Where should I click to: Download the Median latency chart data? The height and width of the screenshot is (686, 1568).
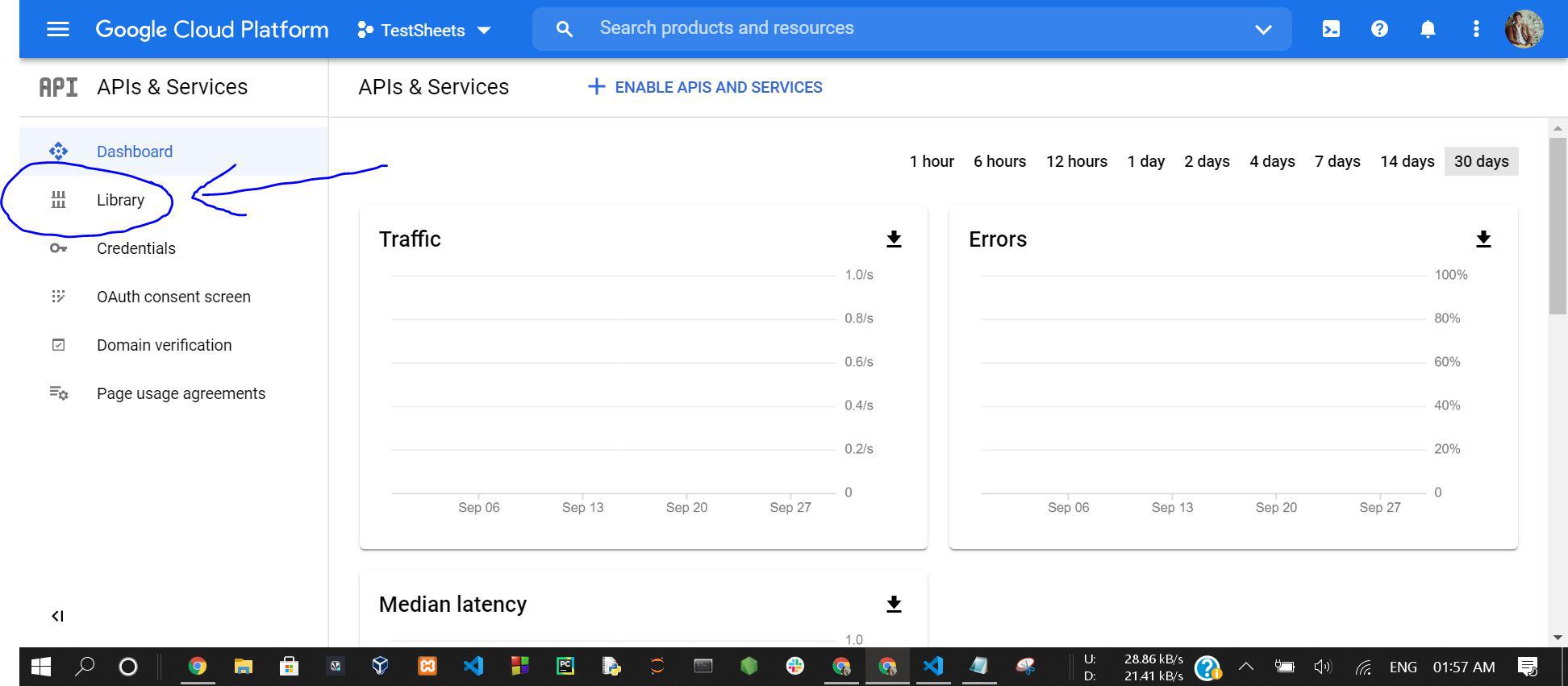click(x=894, y=605)
